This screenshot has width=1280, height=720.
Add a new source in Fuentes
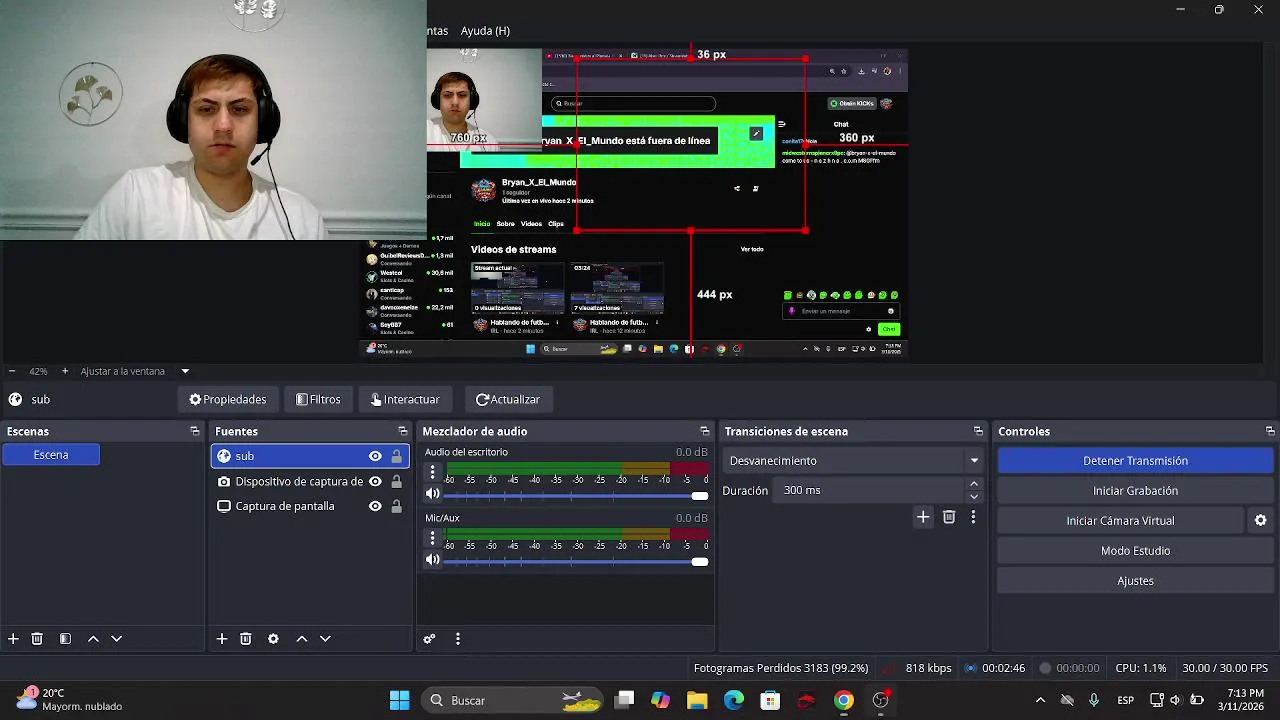click(x=222, y=639)
